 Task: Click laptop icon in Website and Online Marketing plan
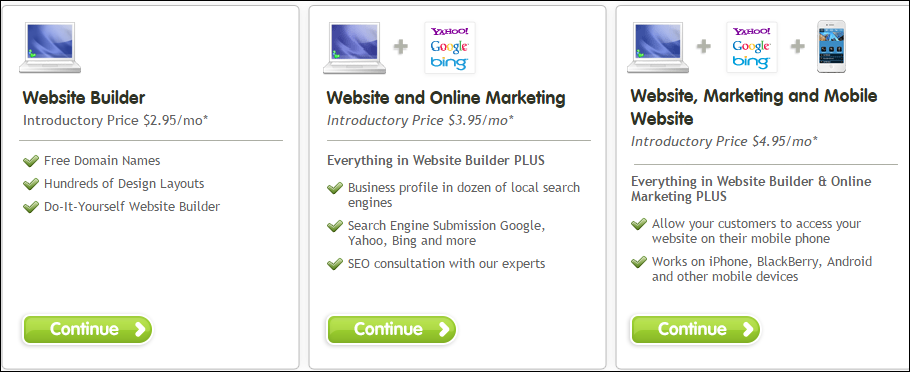tap(354, 48)
